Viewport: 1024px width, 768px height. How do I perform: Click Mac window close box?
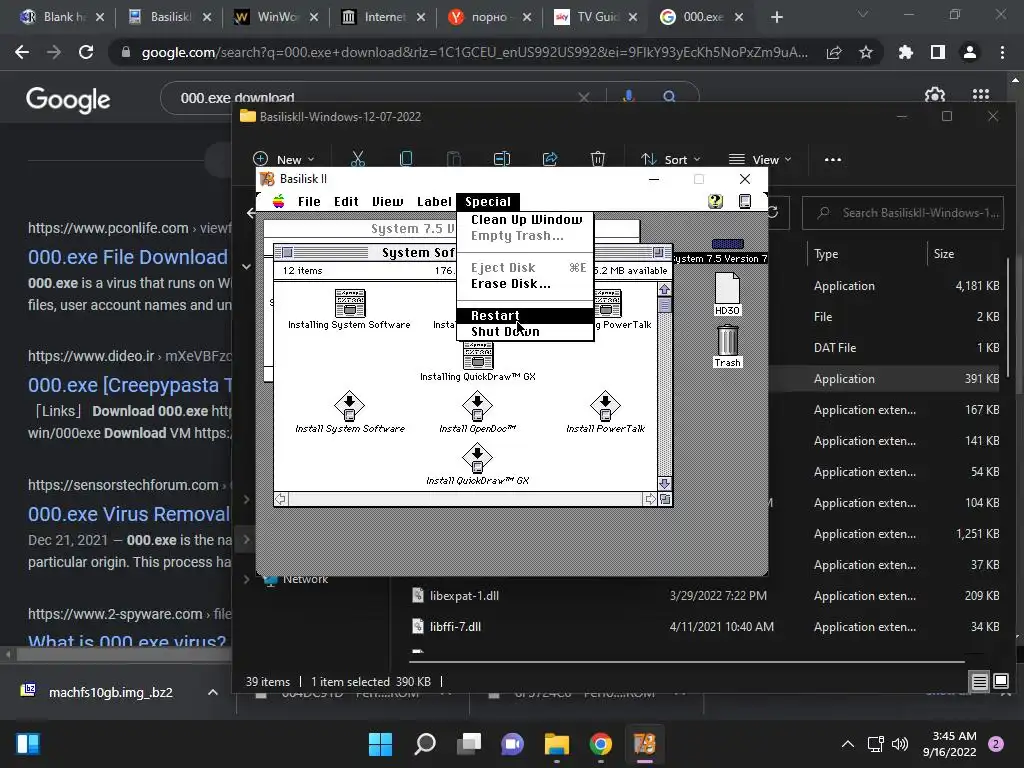point(287,253)
